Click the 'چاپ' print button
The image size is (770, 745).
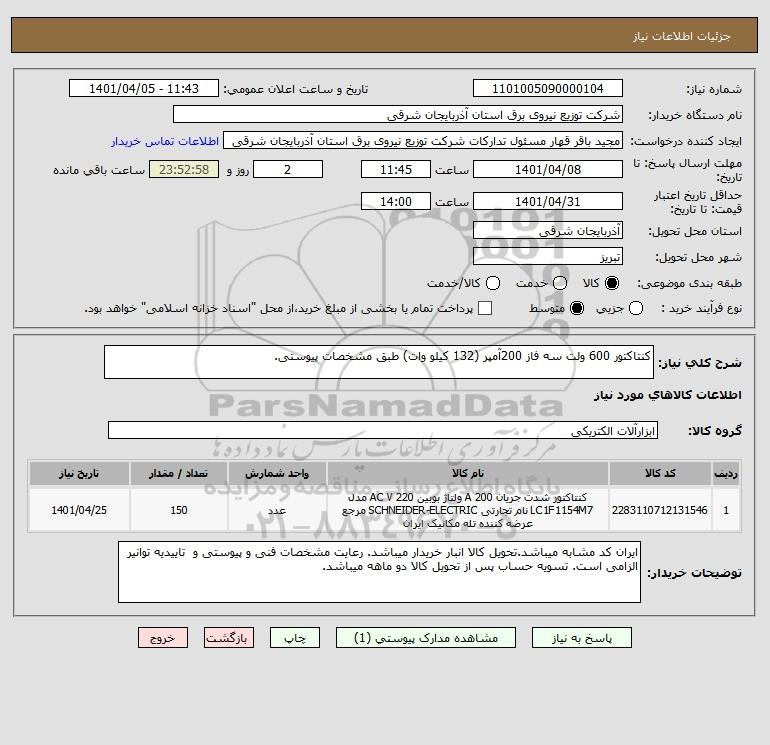[x=295, y=637]
